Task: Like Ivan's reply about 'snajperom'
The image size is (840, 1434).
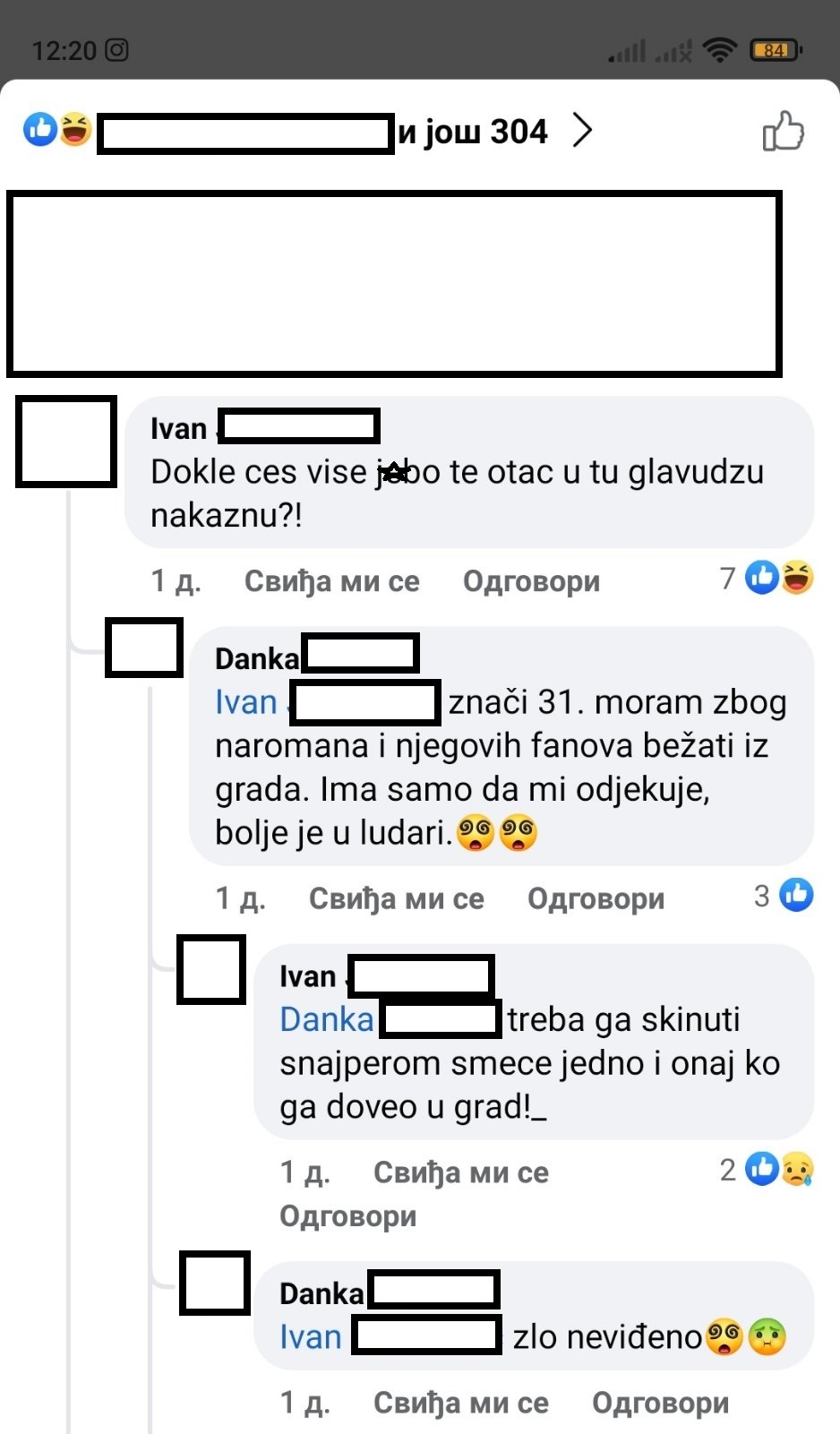Action: coord(460,1172)
